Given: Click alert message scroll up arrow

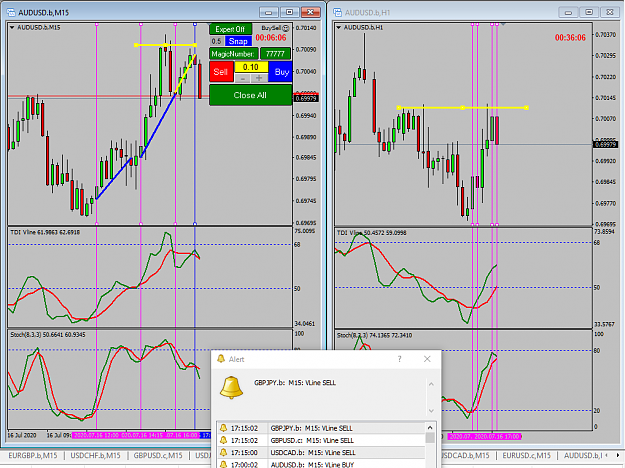Looking at the screenshot, I should click(431, 384).
